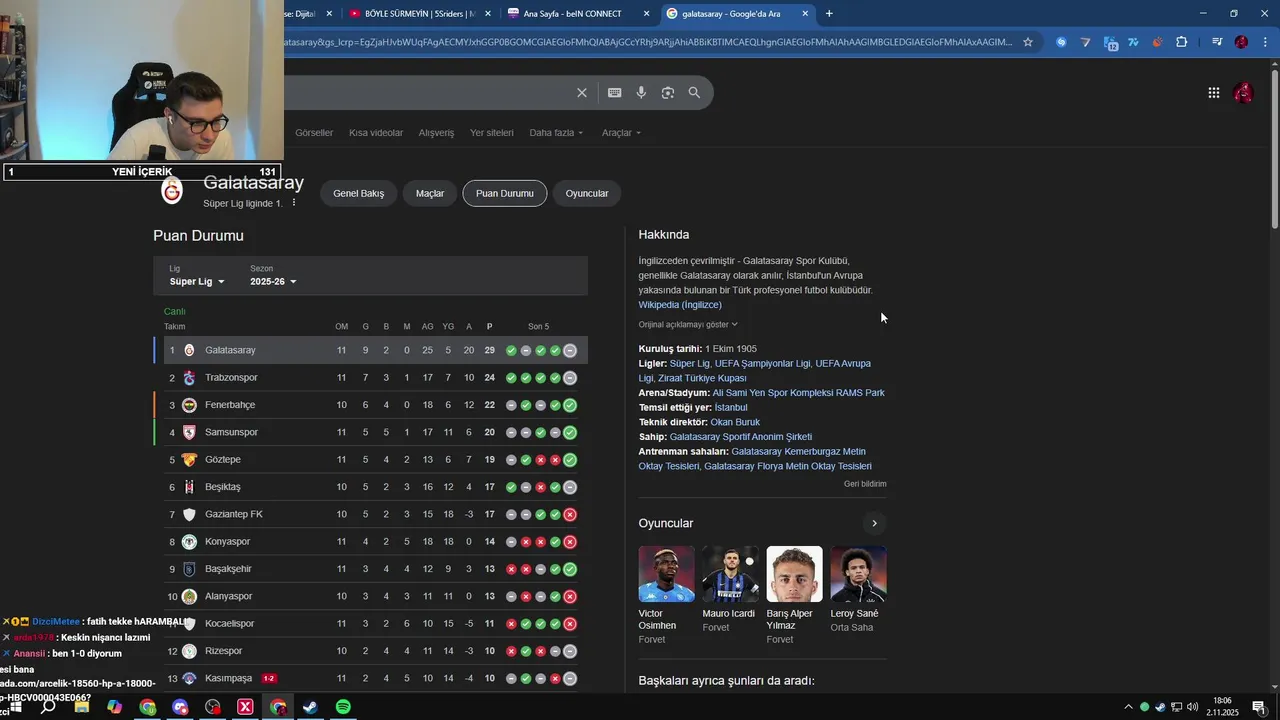Open the Windows Start menu

click(15, 707)
